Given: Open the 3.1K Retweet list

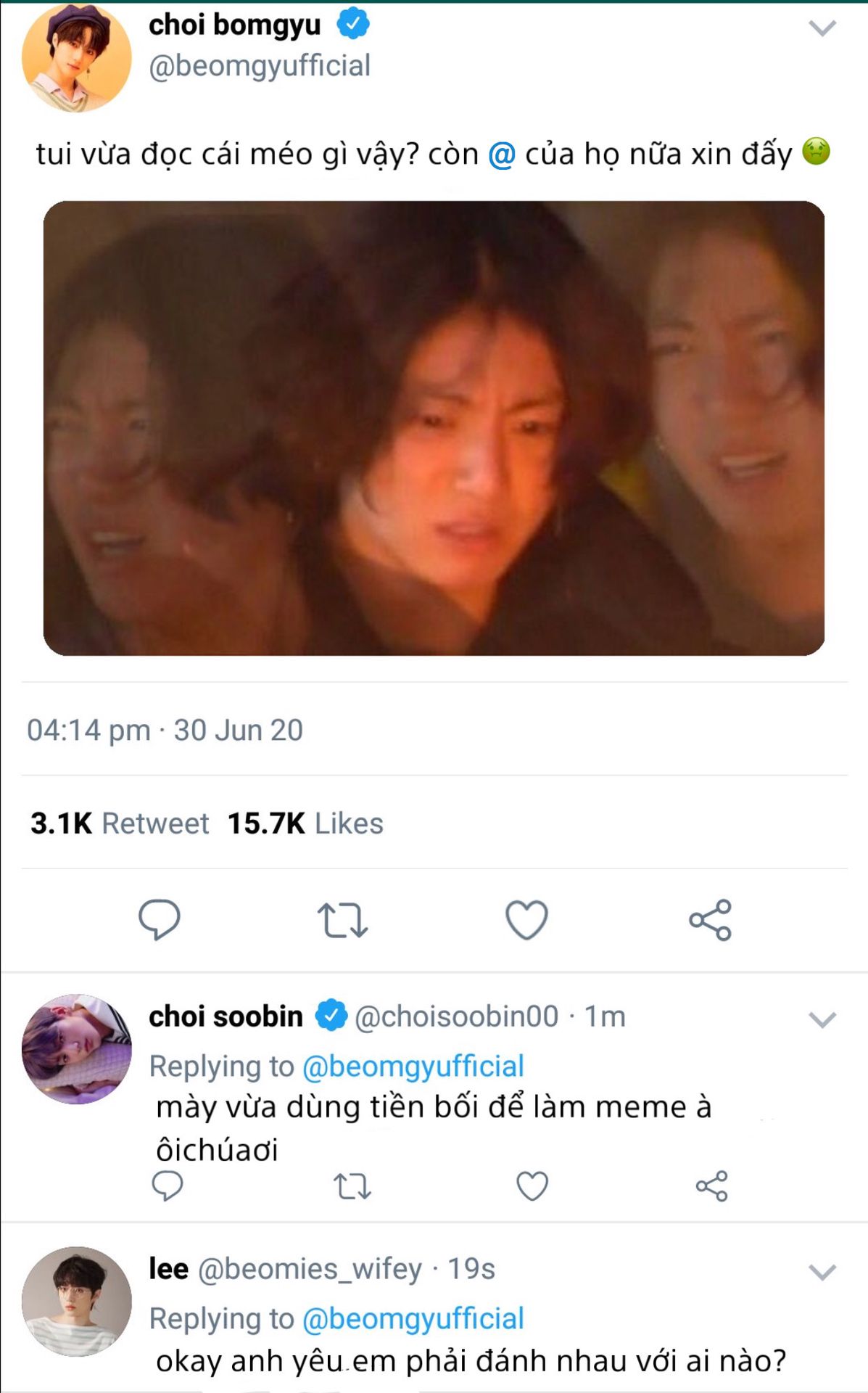Looking at the screenshot, I should [120, 823].
